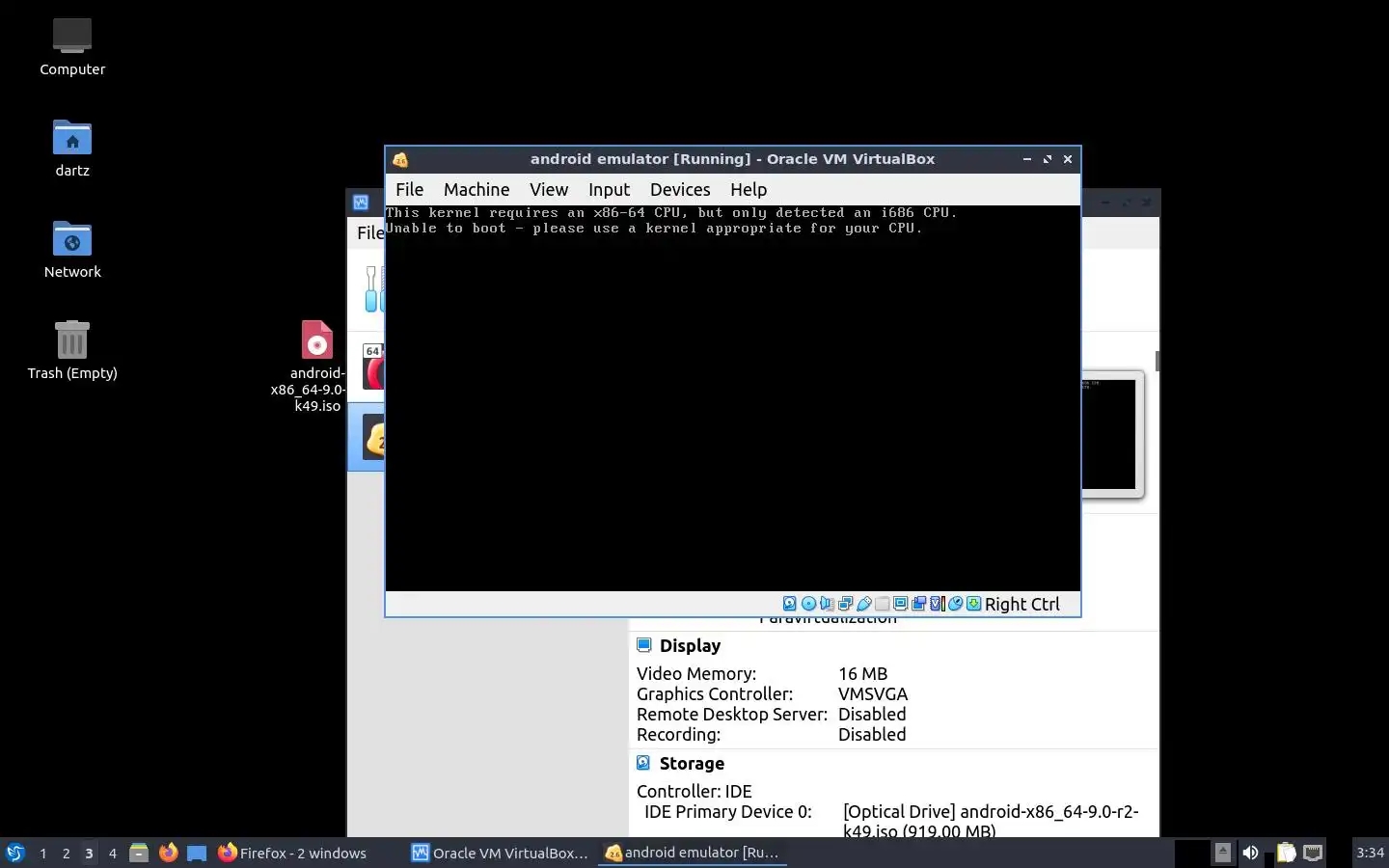Click the Display section icon in VirtualBox Manager
This screenshot has width=1389, height=868.
(643, 645)
